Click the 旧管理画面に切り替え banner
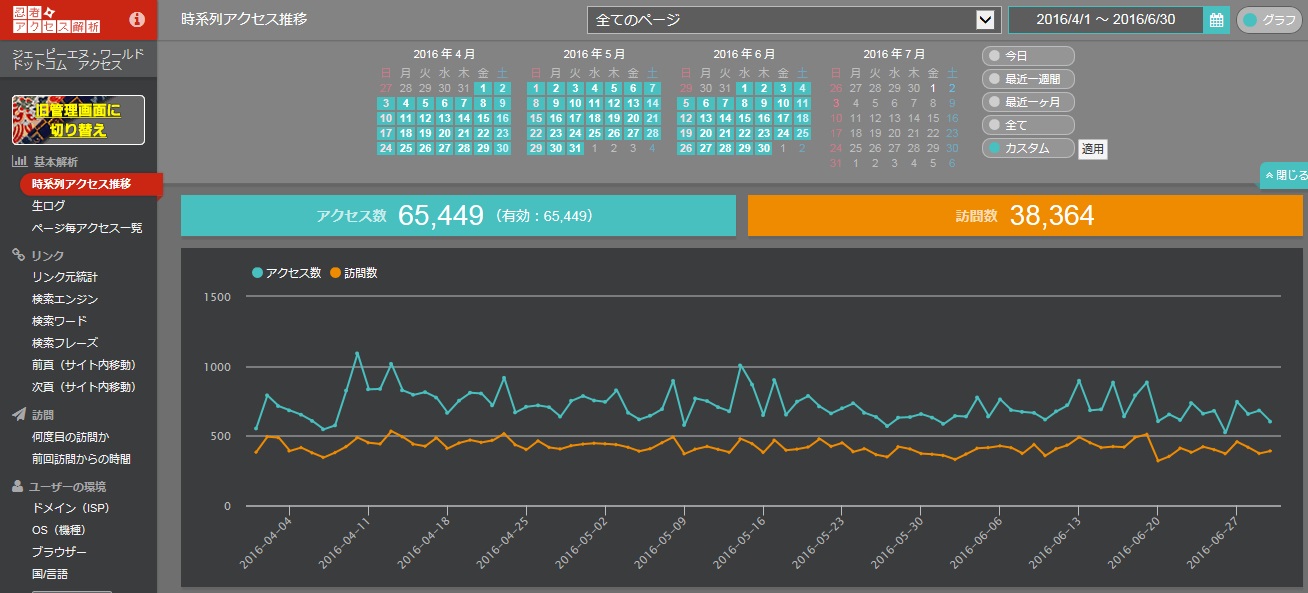 click(x=78, y=120)
